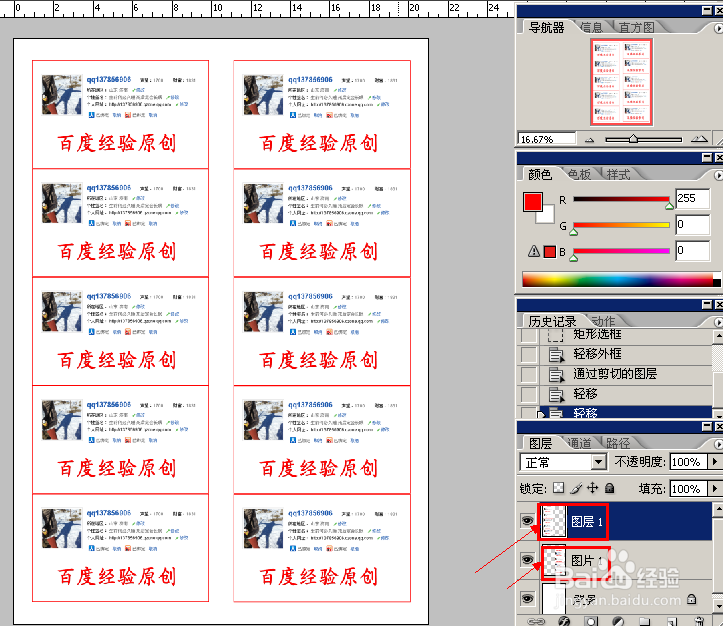Image resolution: width=723 pixels, height=626 pixels.
Task: Open opacity 不透明度 slider arrow
Action: coord(715,461)
